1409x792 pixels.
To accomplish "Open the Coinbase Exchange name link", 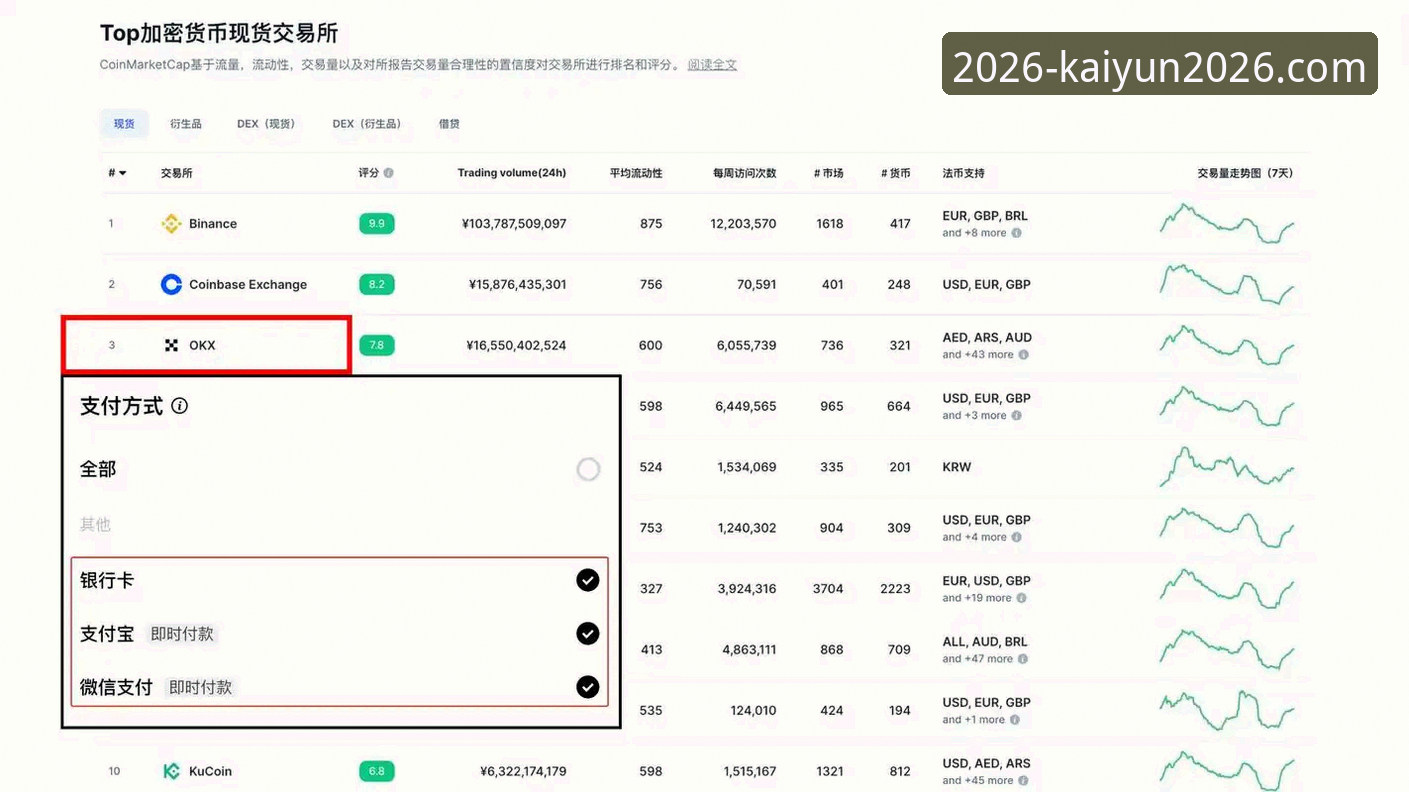I will pos(248,285).
